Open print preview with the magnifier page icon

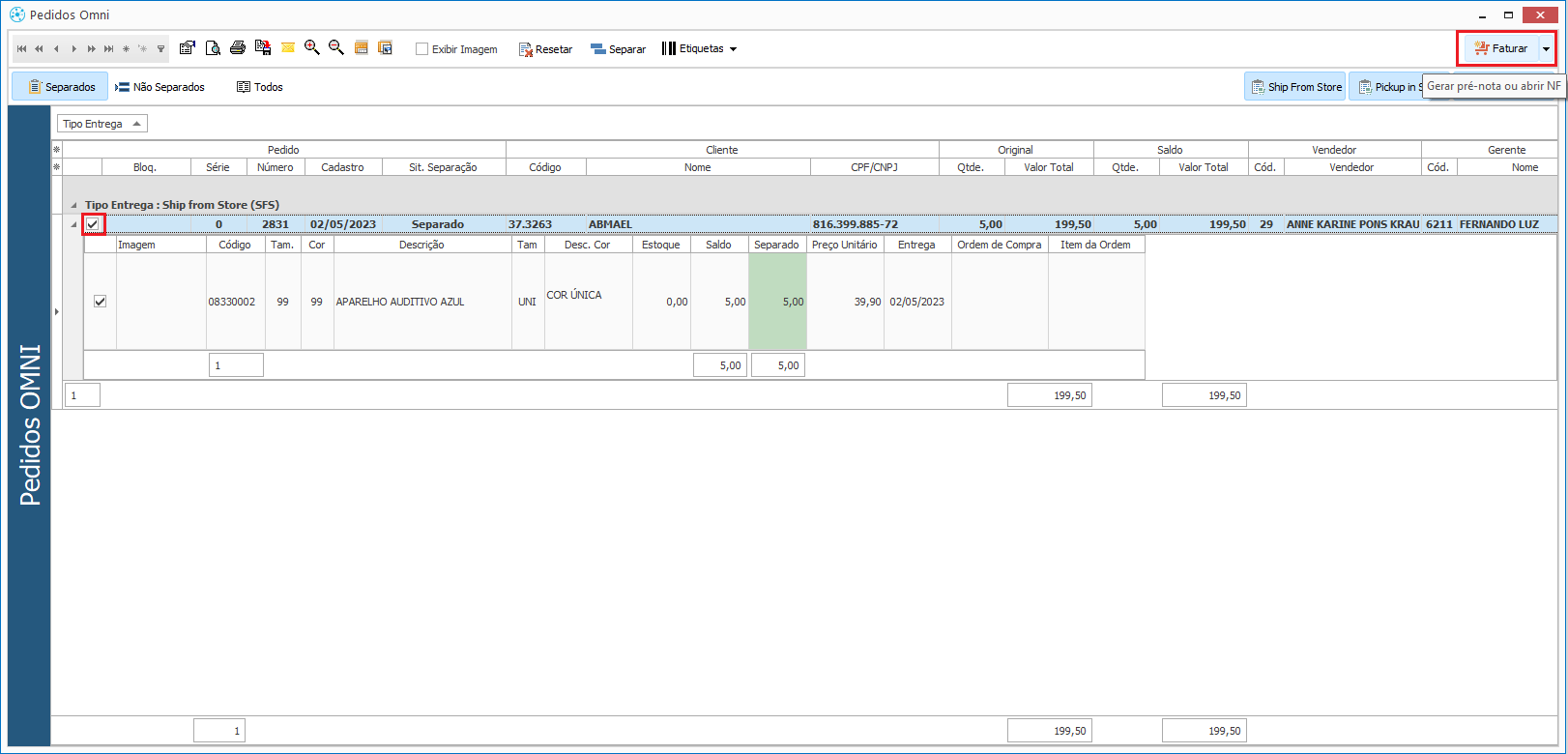point(213,47)
